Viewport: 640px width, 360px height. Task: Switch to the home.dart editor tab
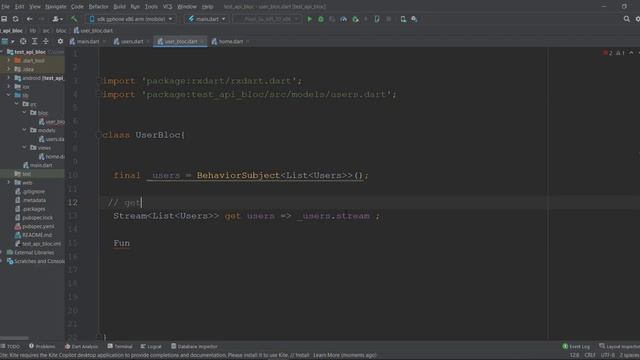tap(230, 42)
